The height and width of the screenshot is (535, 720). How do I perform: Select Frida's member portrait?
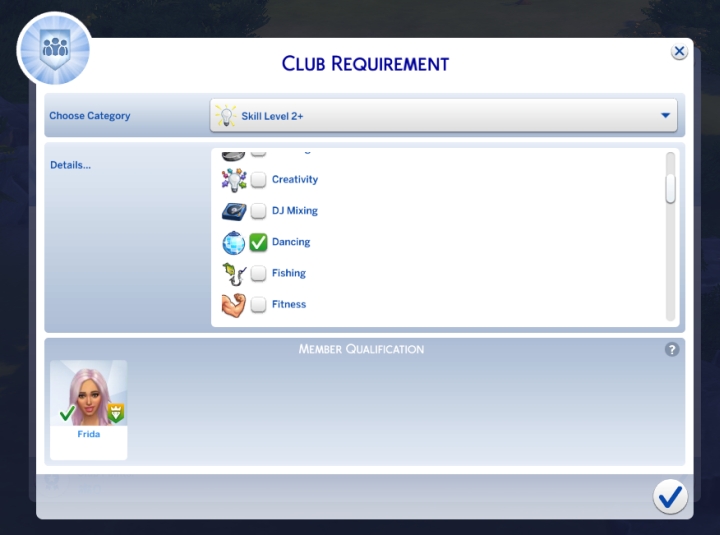(x=89, y=393)
